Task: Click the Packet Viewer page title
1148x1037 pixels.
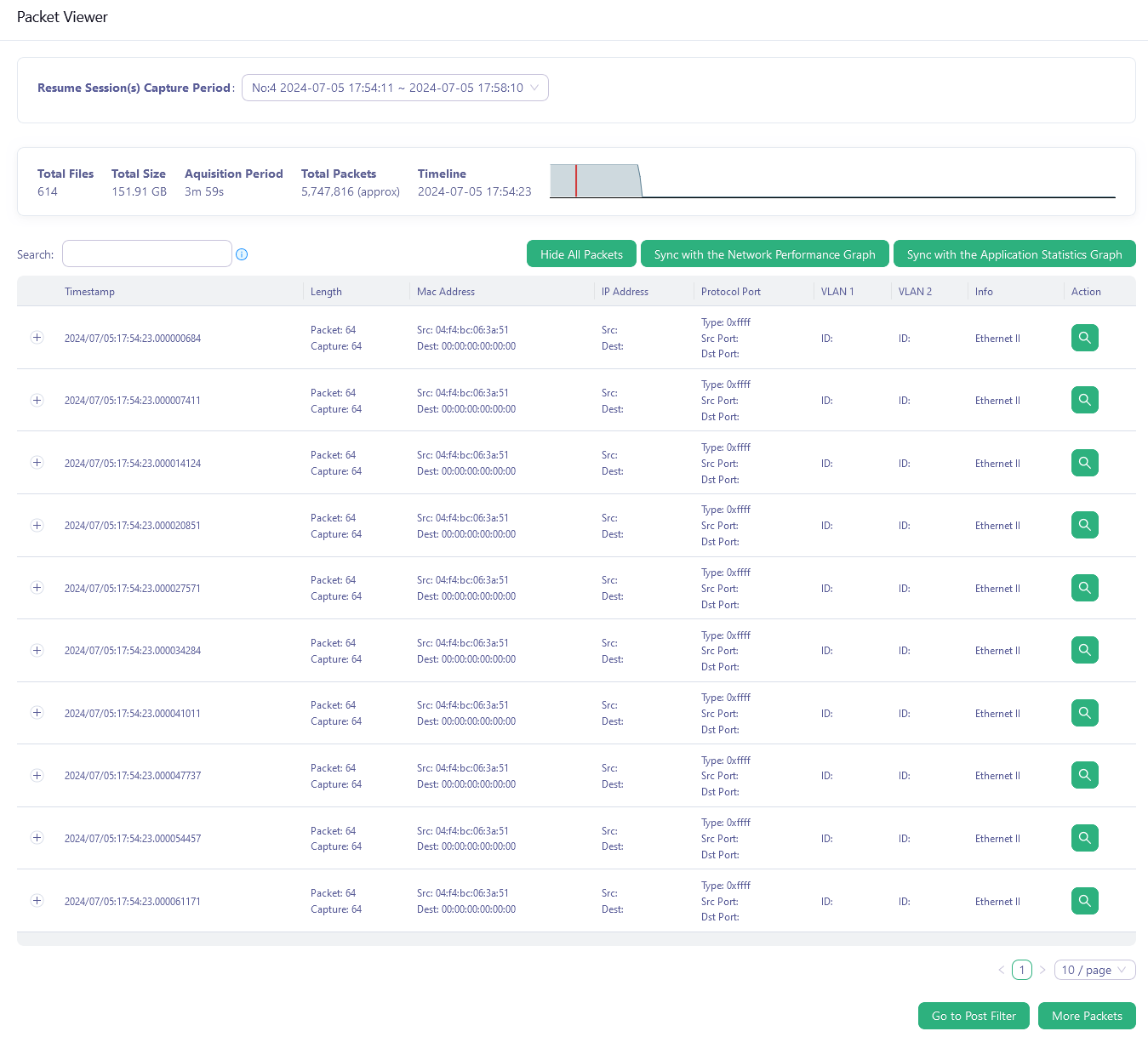Action: 62,17
